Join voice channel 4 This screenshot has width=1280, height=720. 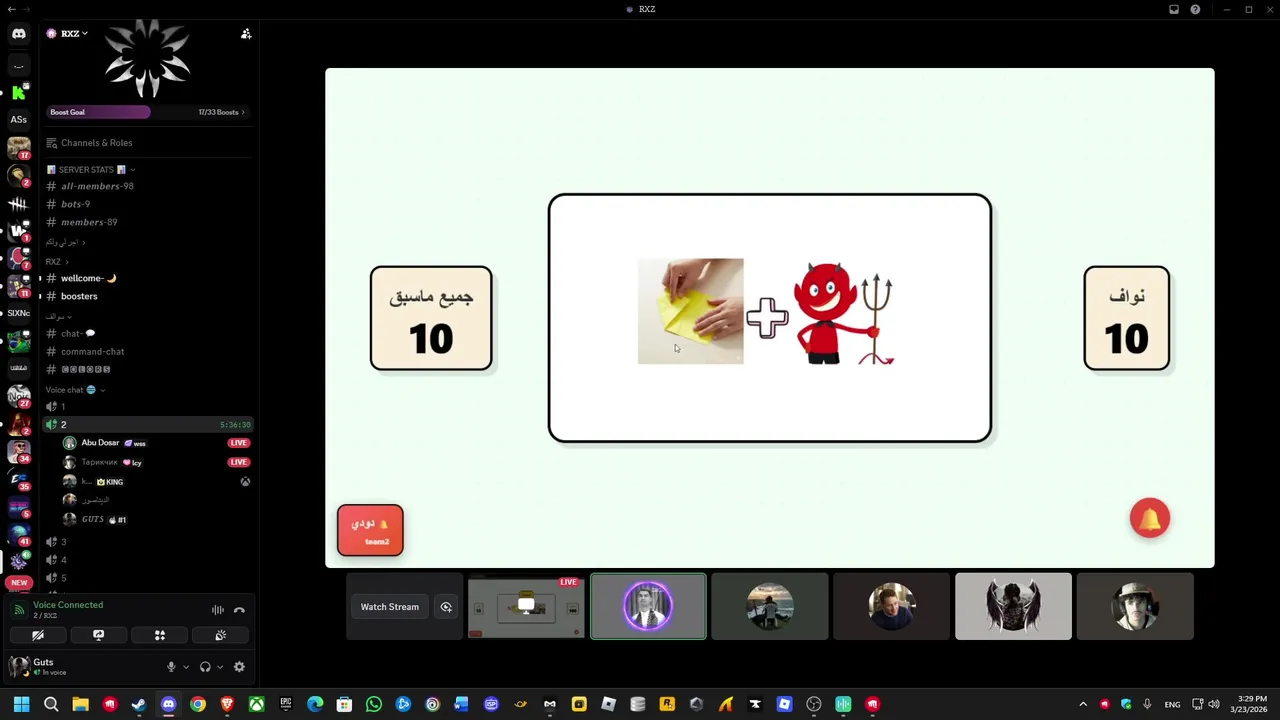click(x=147, y=560)
